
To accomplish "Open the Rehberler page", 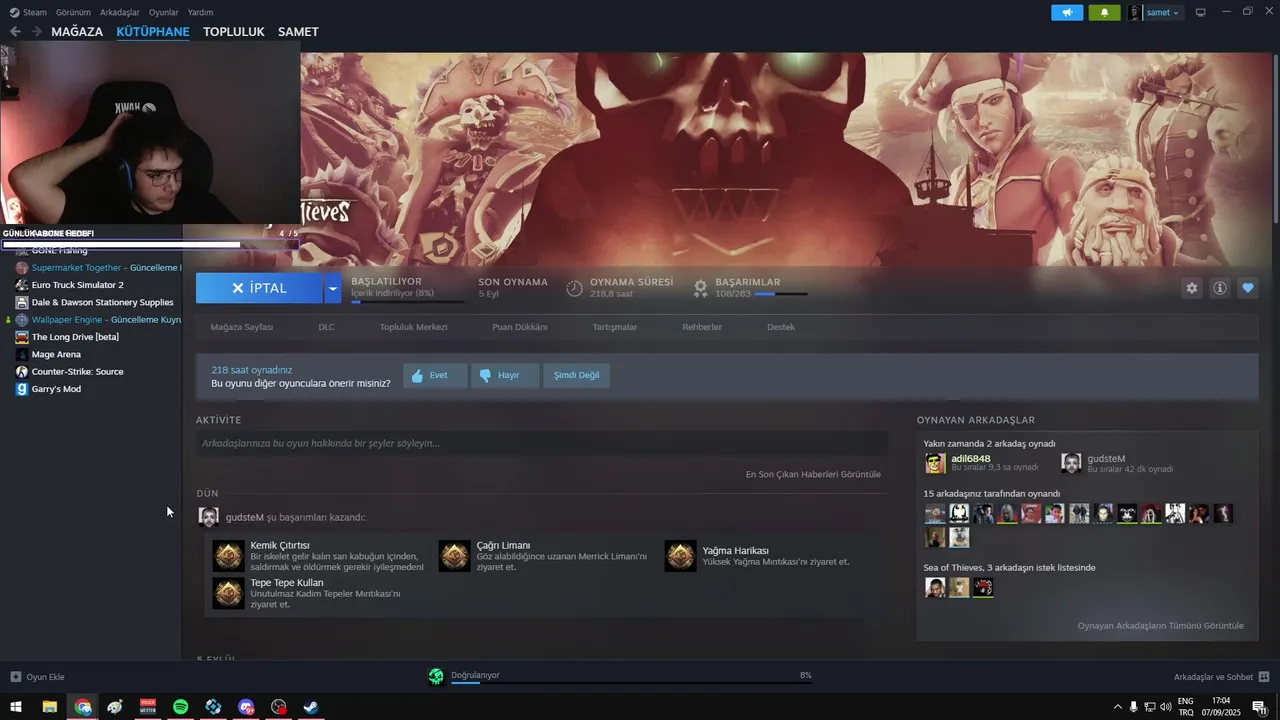I will [702, 327].
